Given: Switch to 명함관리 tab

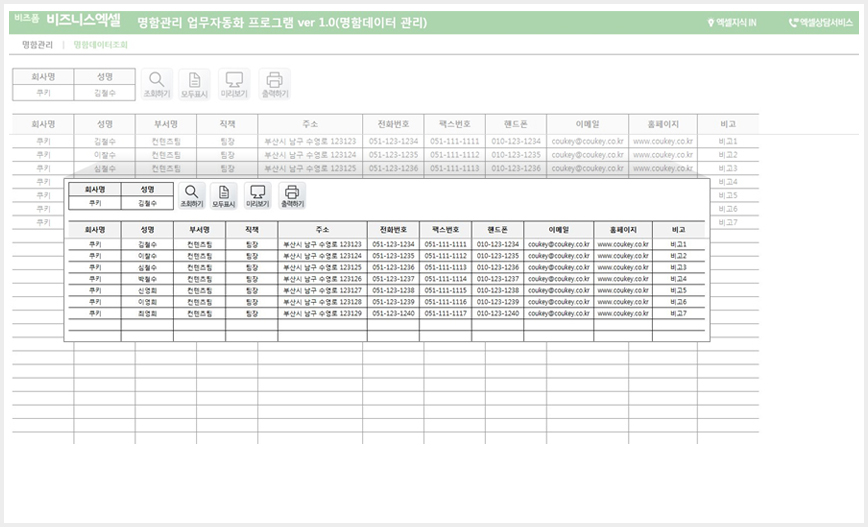Looking at the screenshot, I should coord(37,45).
